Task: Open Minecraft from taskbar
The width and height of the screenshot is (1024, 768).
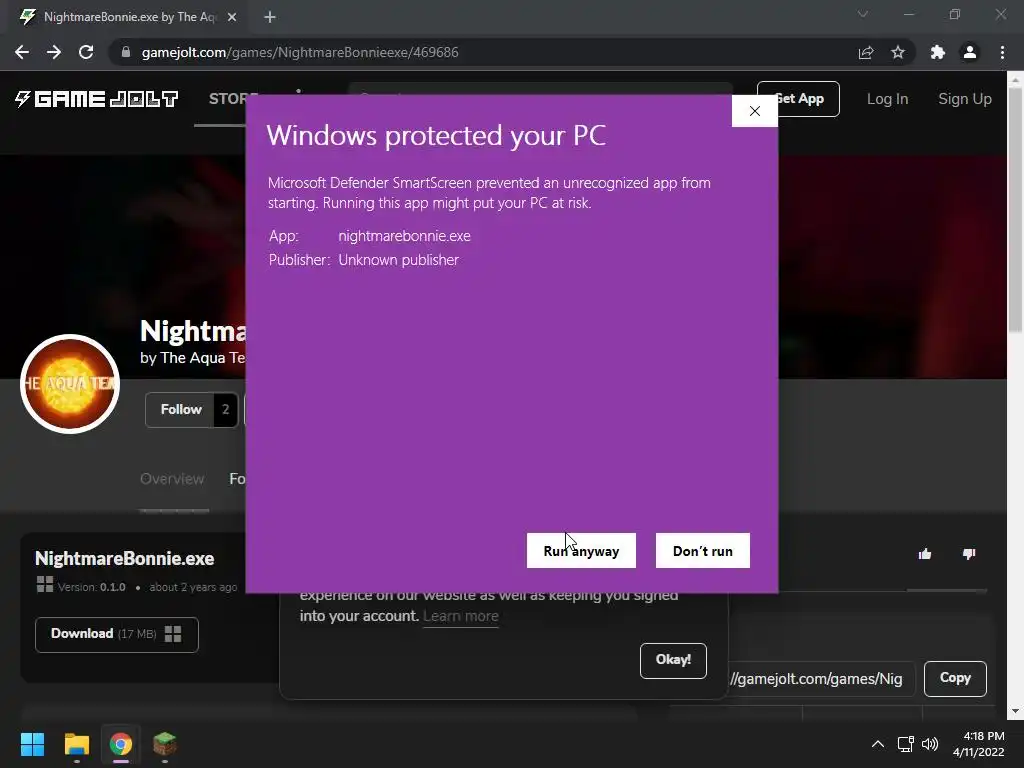Action: pyautogui.click(x=165, y=744)
